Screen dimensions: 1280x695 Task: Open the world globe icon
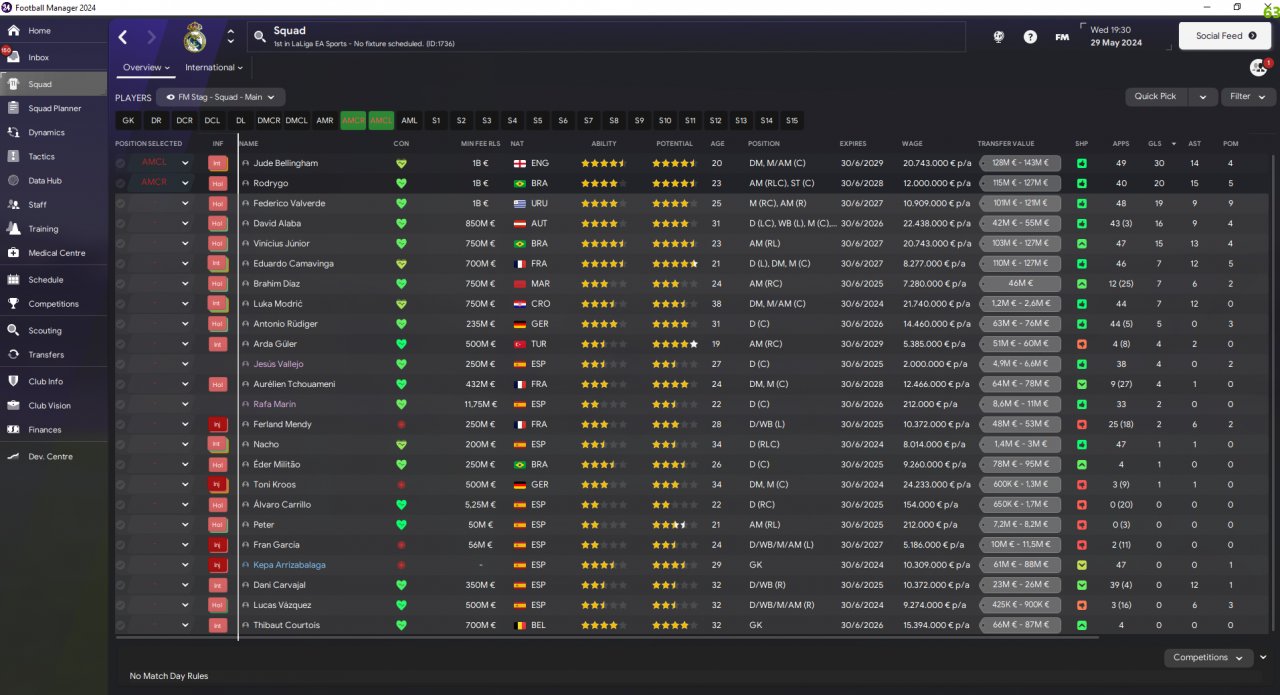point(998,37)
